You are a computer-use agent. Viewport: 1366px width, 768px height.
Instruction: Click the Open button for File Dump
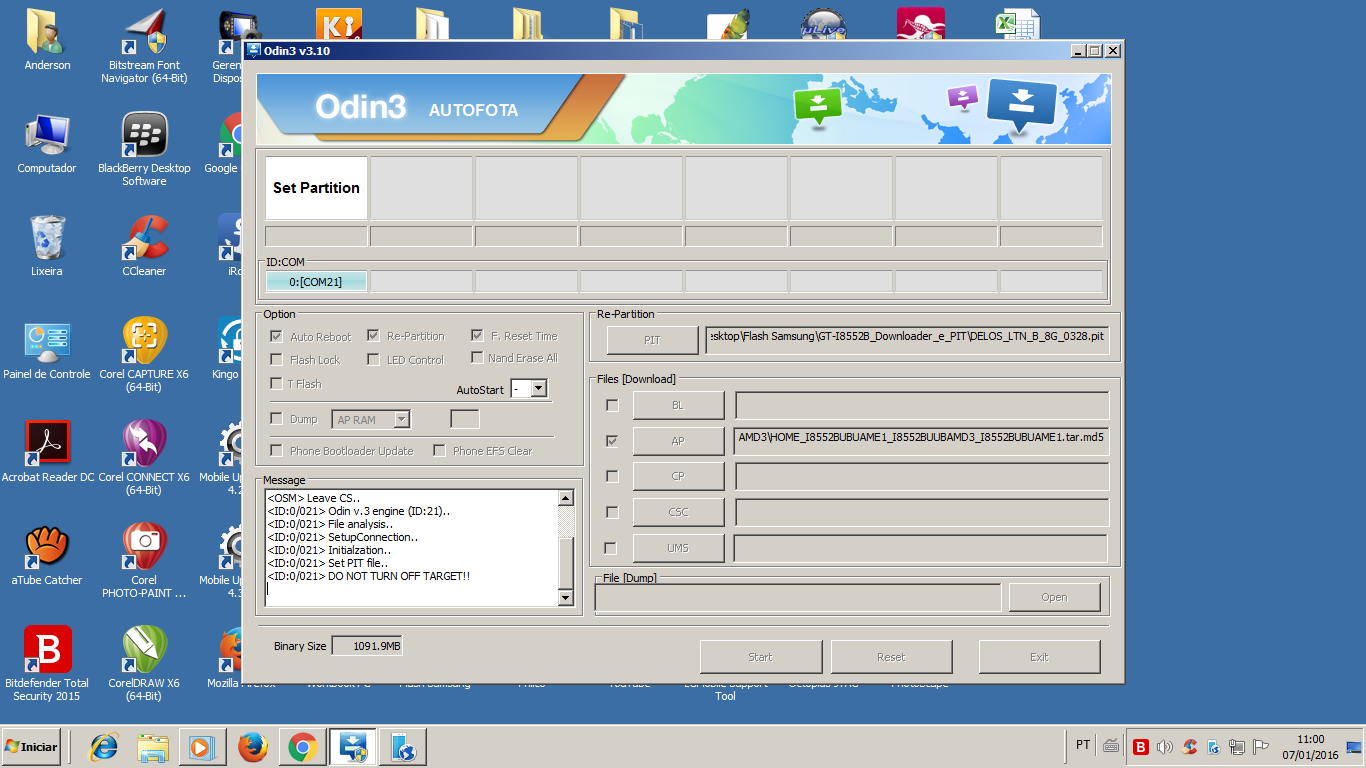point(1054,597)
